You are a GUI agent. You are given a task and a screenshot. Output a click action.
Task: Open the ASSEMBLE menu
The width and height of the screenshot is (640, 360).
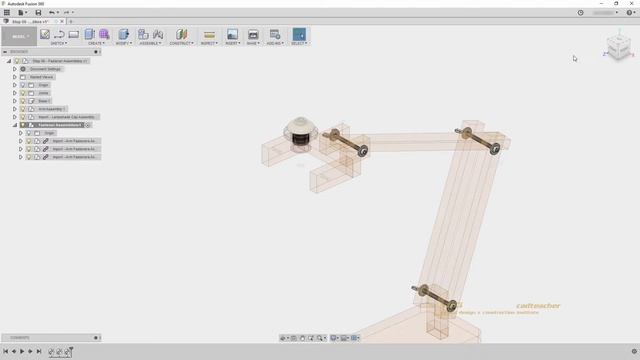tap(150, 43)
